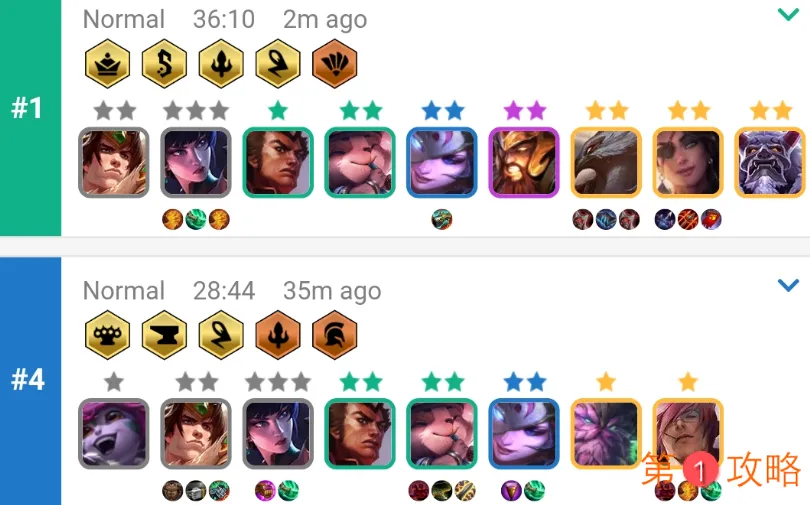Open the blue #4 placement banner

point(30,381)
